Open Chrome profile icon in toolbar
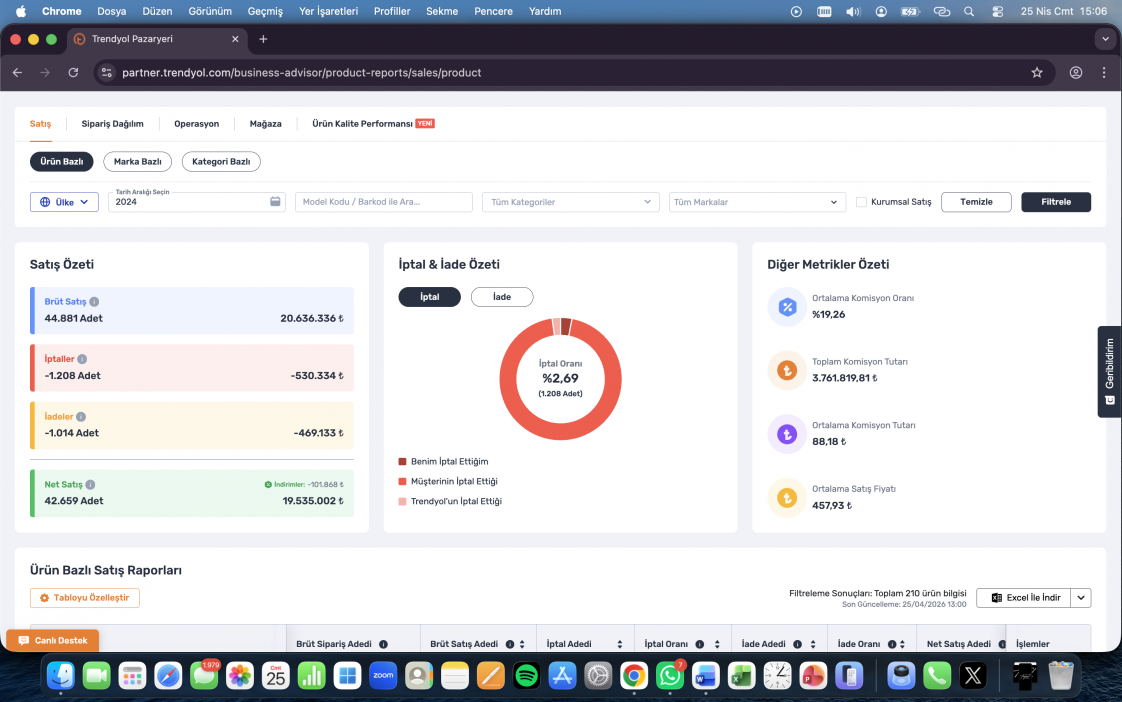 [x=1075, y=72]
